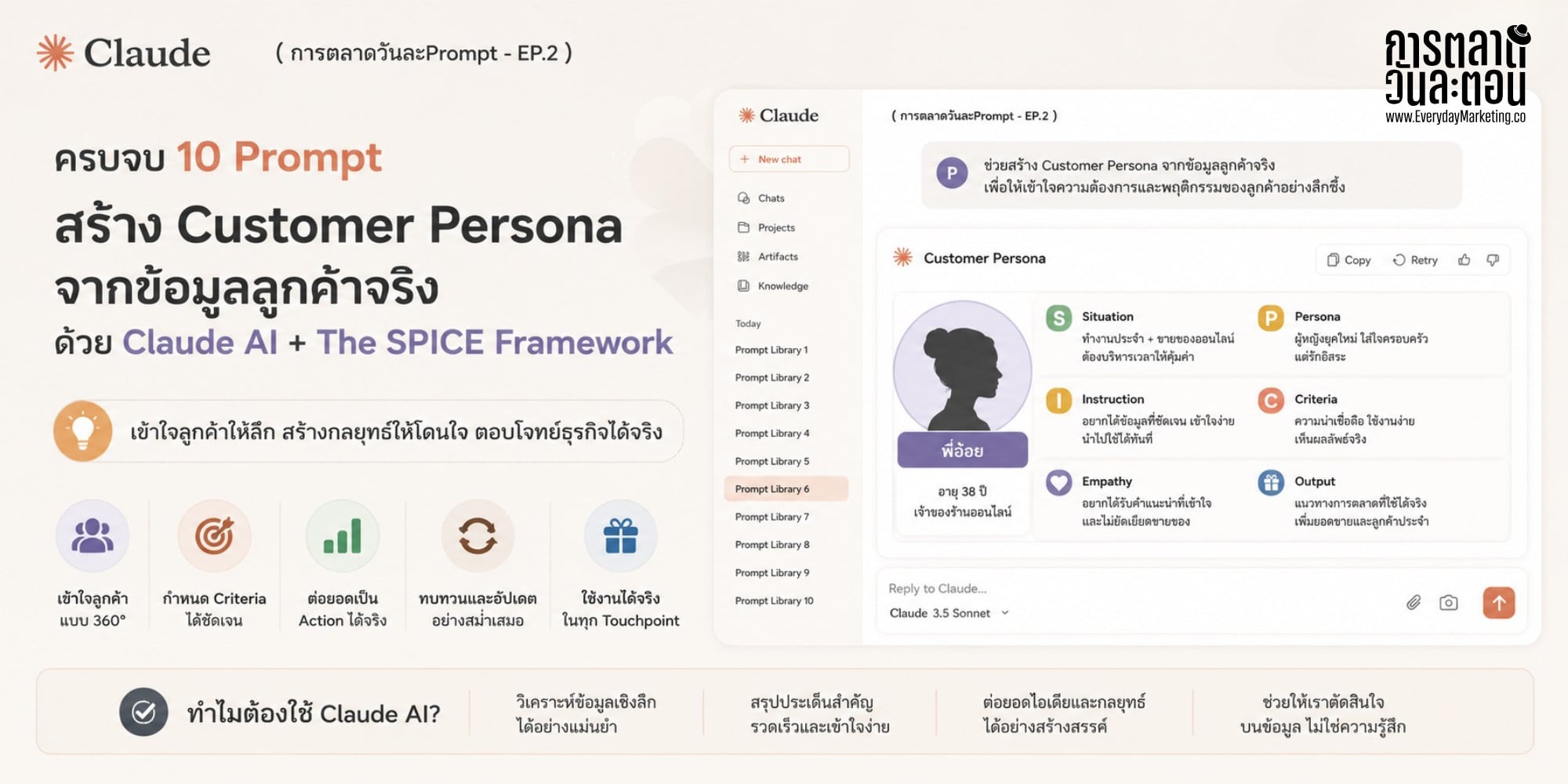The image size is (1568, 784).
Task: Click the Chats speech bubble icon
Action: tap(743, 198)
